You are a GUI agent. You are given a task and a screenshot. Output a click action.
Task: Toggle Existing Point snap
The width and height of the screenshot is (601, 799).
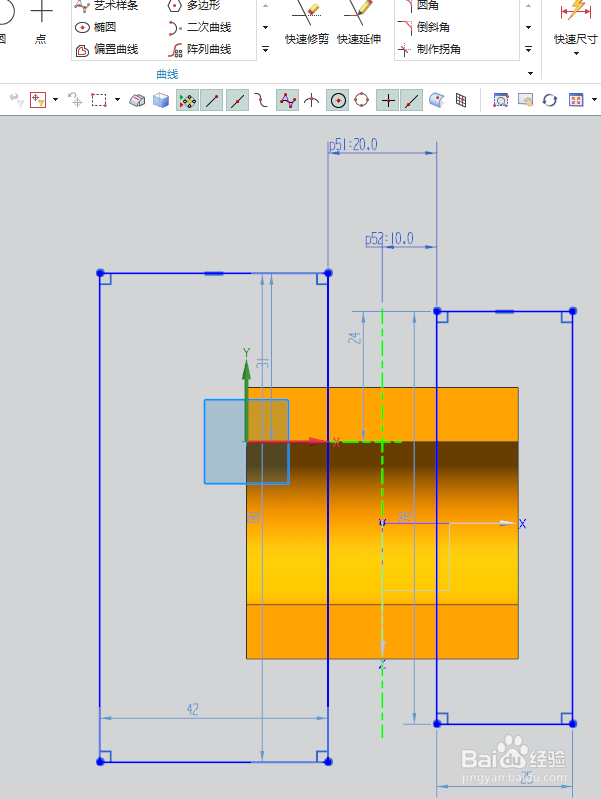coord(388,100)
